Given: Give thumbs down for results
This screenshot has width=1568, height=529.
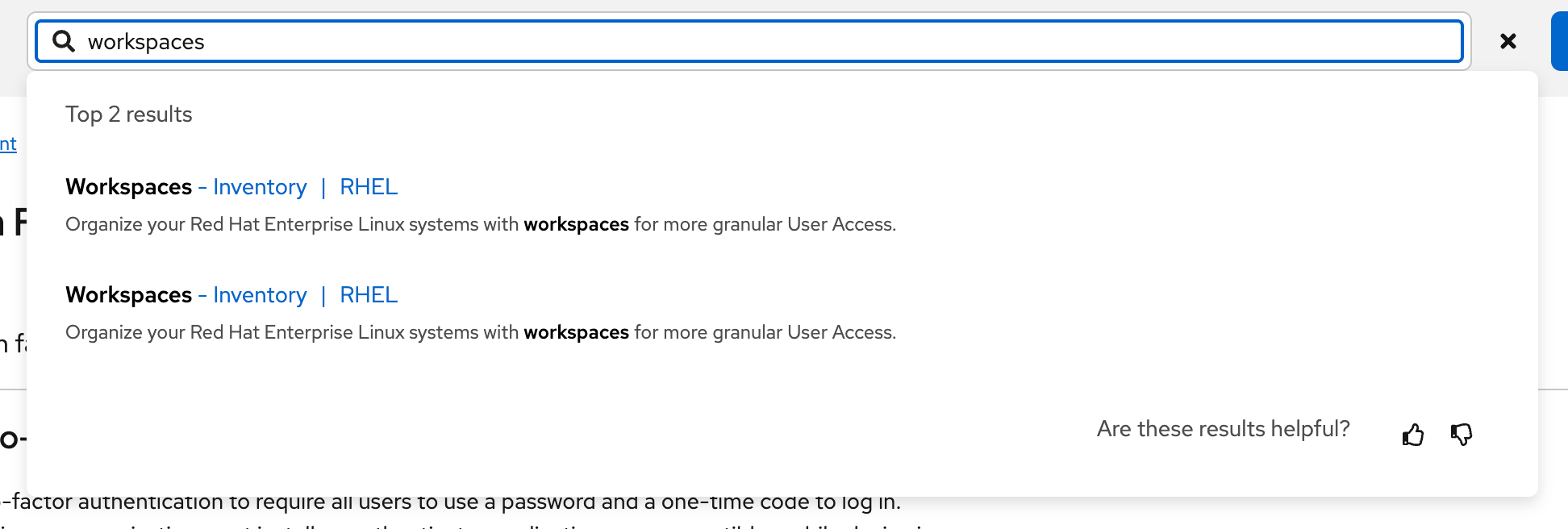Looking at the screenshot, I should [x=1462, y=435].
